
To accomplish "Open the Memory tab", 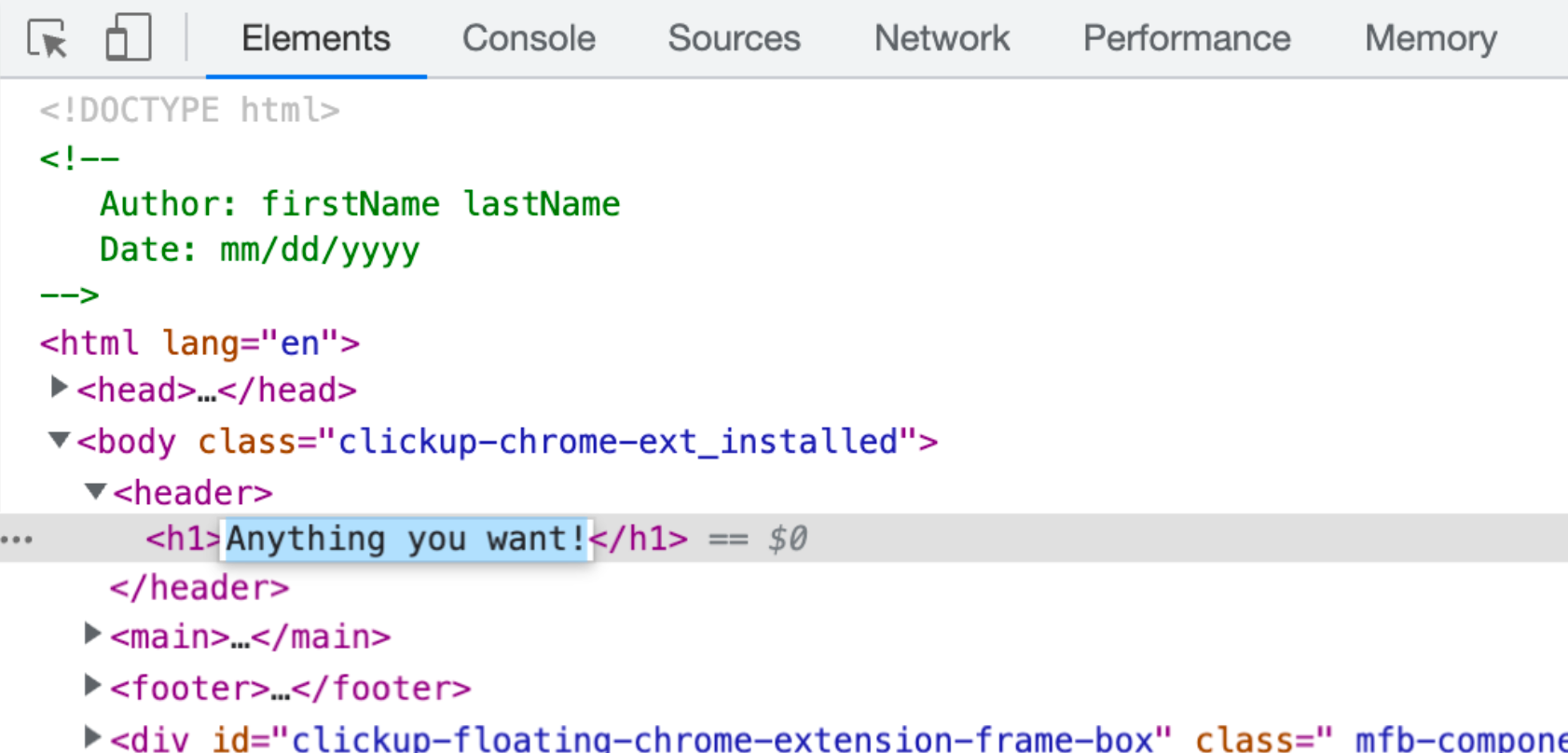I will (1431, 38).
